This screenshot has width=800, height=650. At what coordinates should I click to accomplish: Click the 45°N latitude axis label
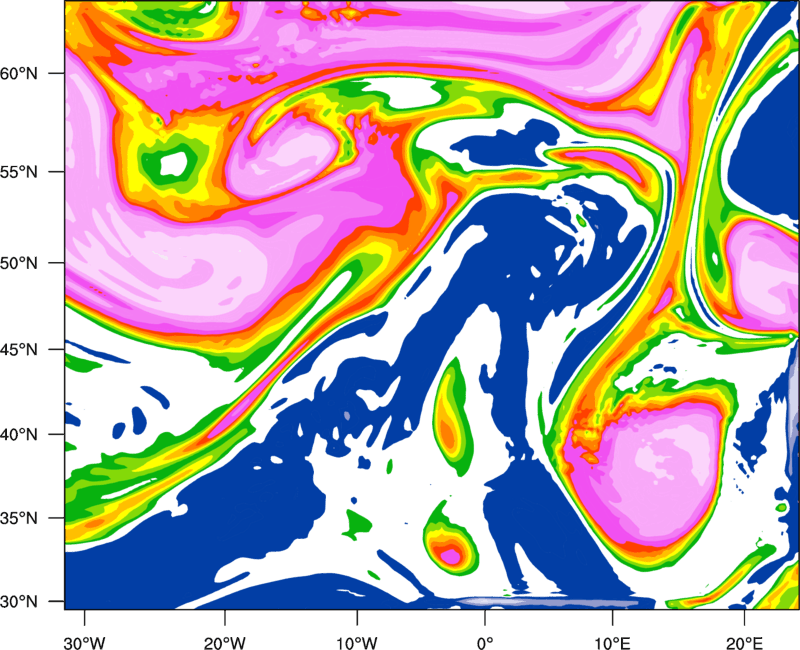19,349
